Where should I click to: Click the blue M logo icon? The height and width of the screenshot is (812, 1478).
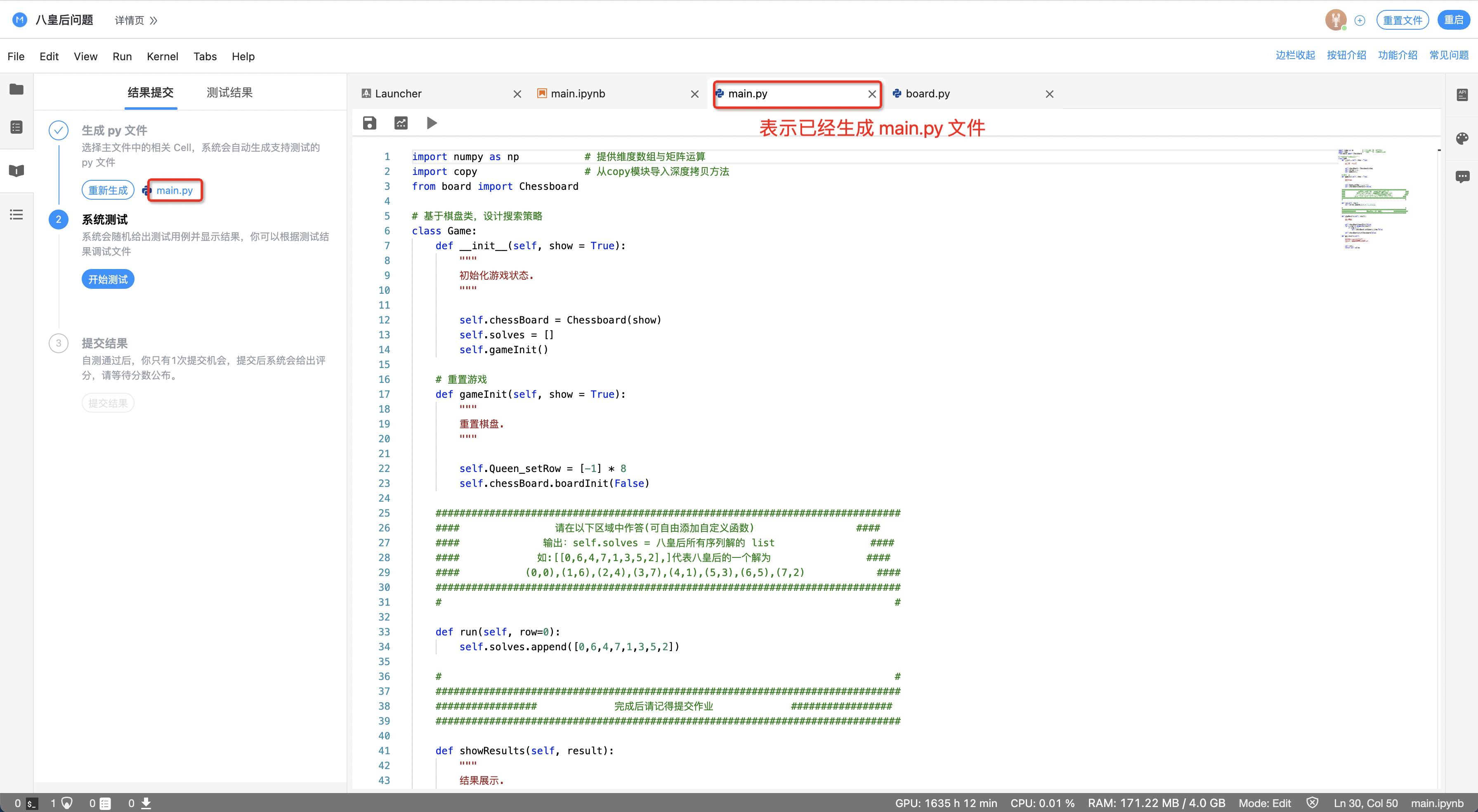click(x=19, y=20)
